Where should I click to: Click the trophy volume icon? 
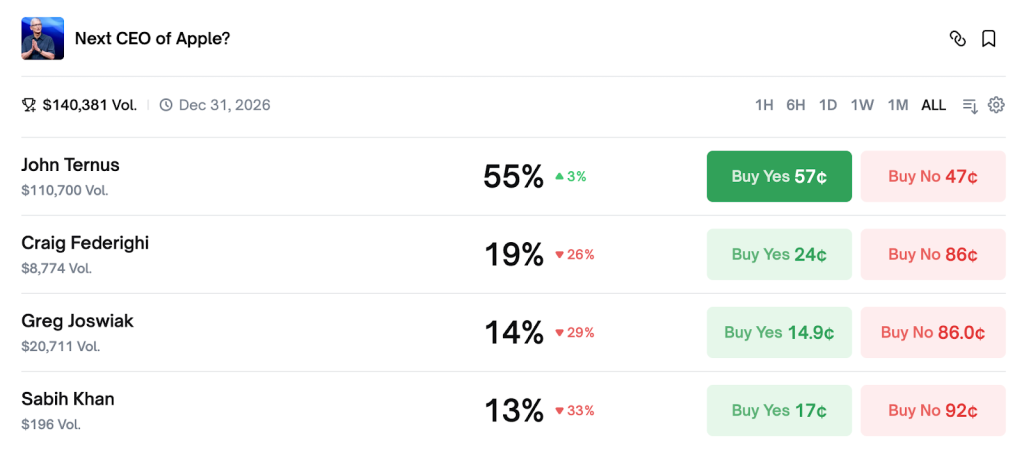[x=29, y=105]
